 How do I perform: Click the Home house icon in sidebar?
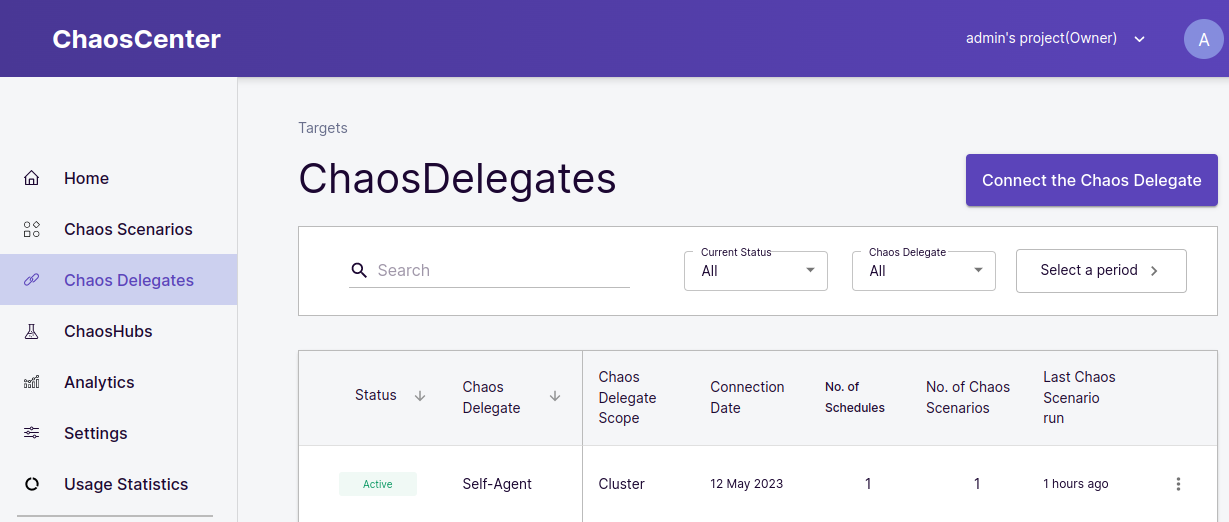coord(32,179)
